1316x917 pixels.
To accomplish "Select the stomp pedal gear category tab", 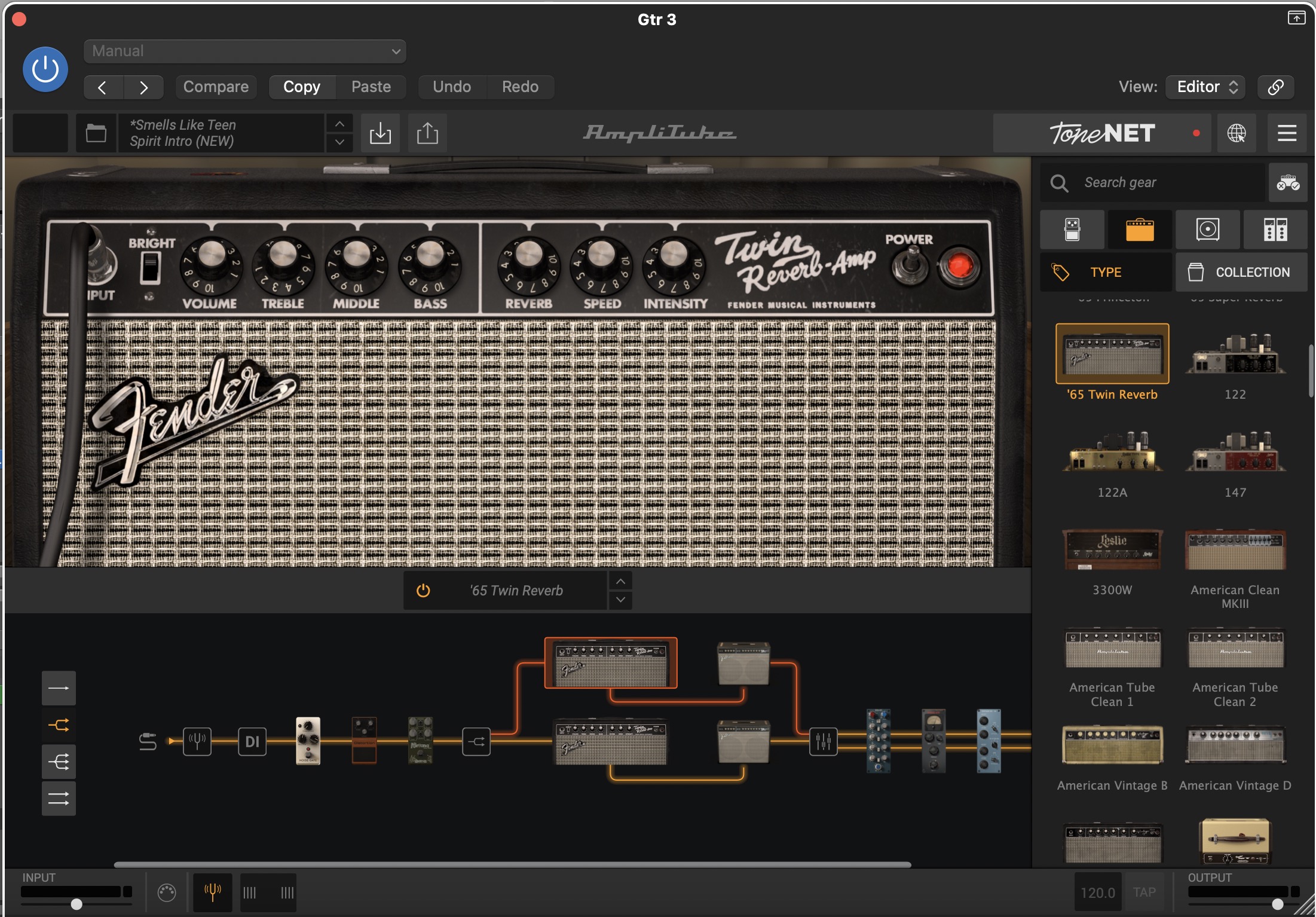I will 1072,230.
